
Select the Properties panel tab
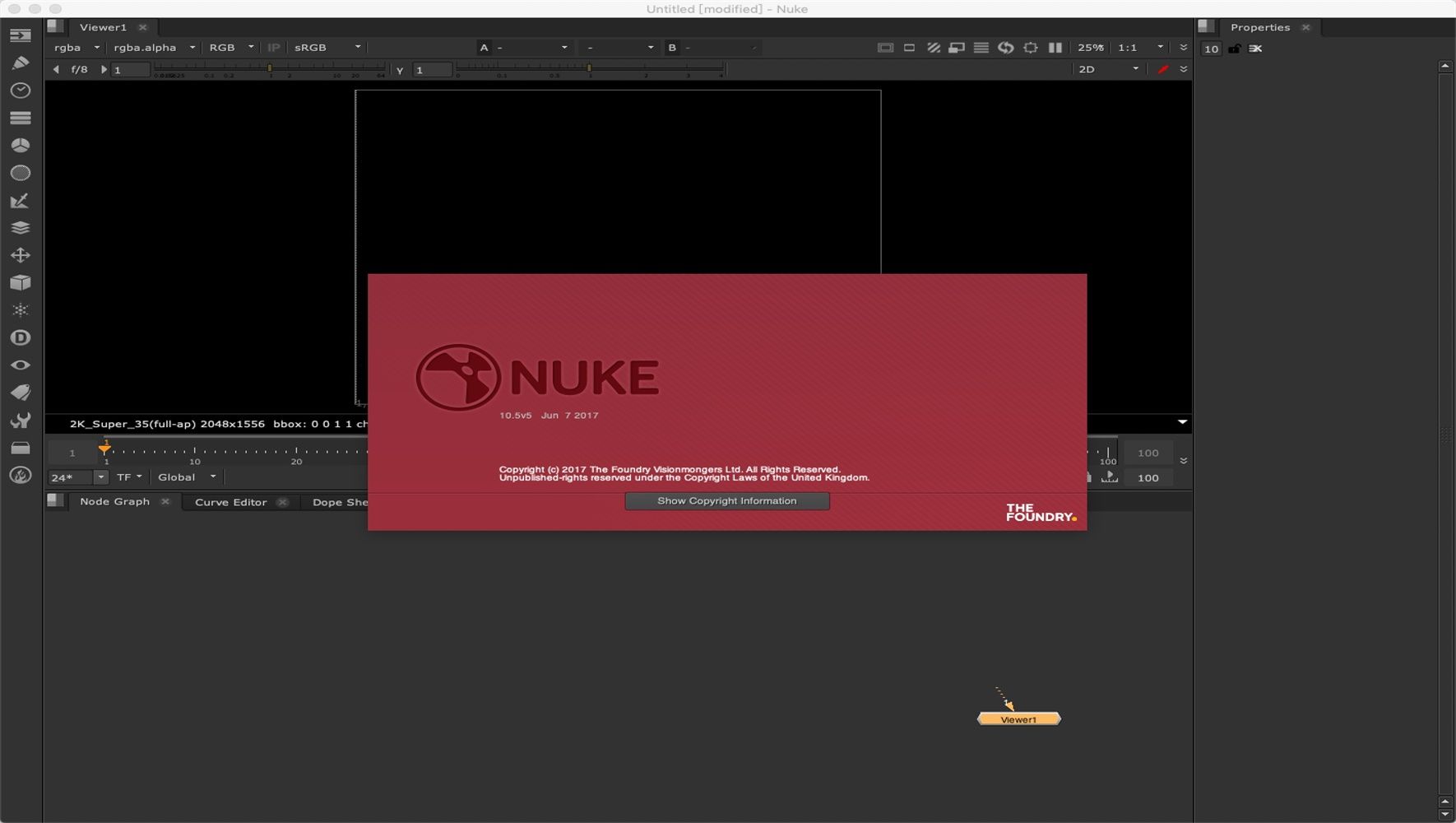pos(1259,27)
